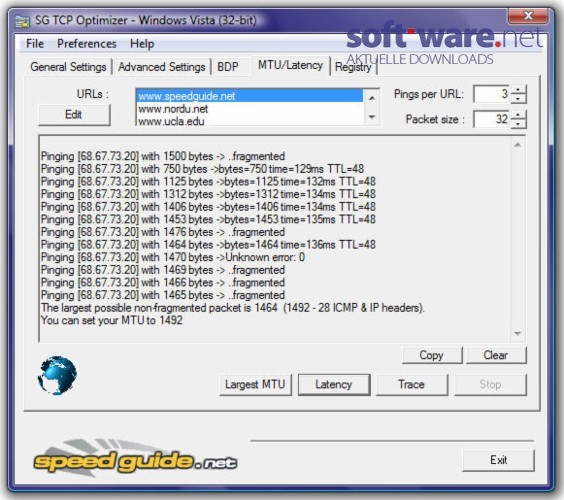
Task: Increase Pings per URL value
Action: pyautogui.click(x=518, y=90)
